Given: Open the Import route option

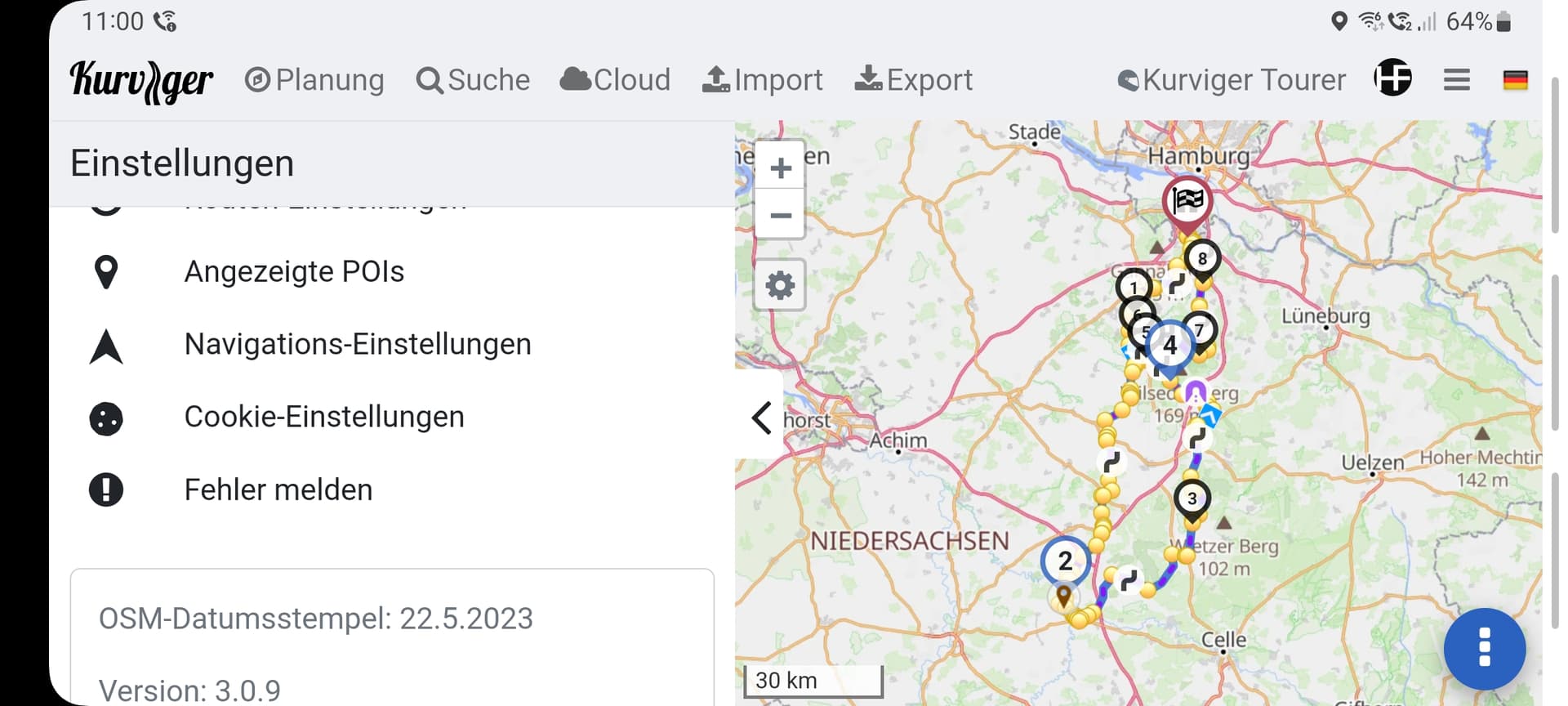Looking at the screenshot, I should [762, 80].
